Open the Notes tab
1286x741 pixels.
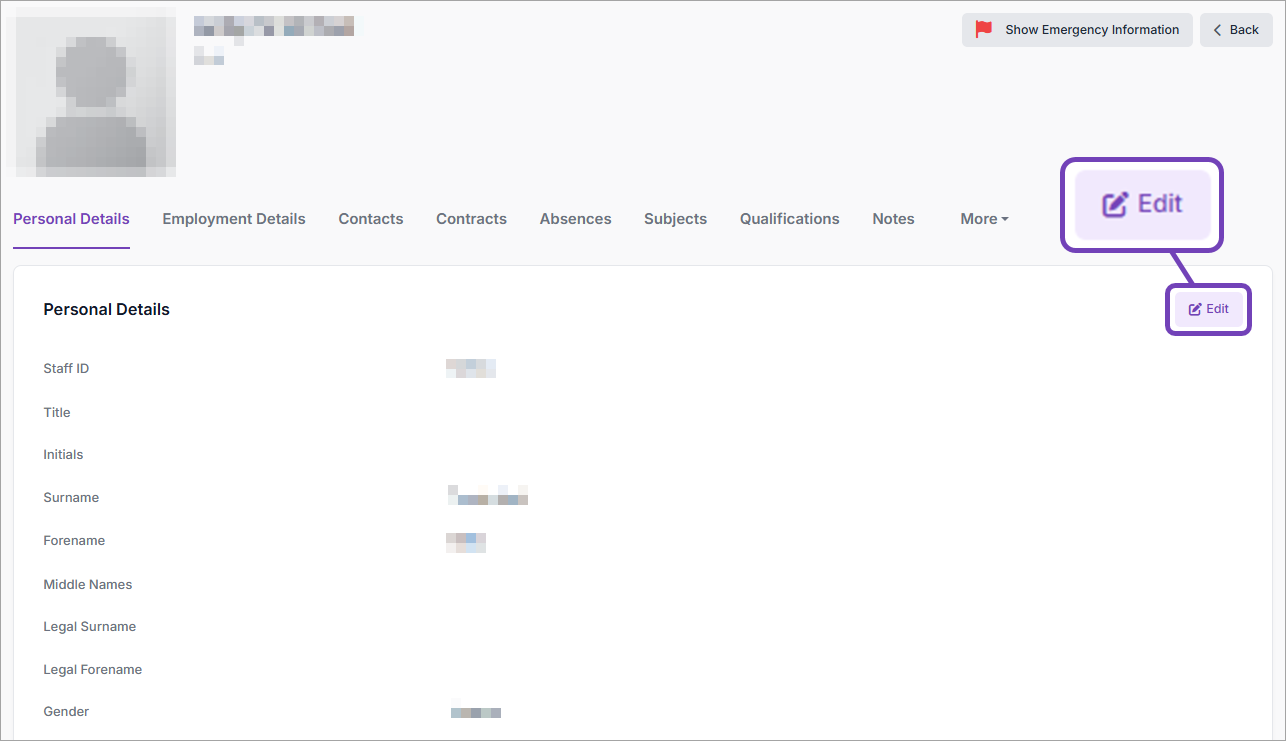tap(893, 219)
